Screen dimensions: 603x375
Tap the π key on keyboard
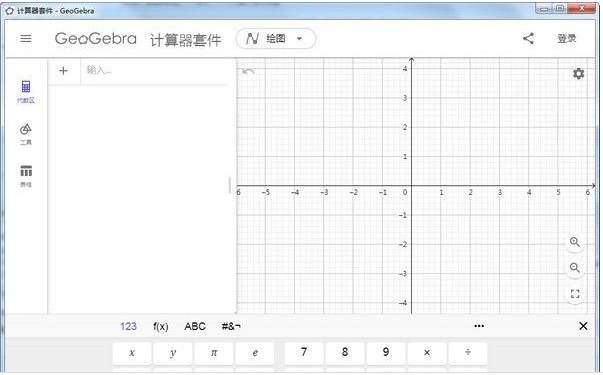click(x=214, y=353)
